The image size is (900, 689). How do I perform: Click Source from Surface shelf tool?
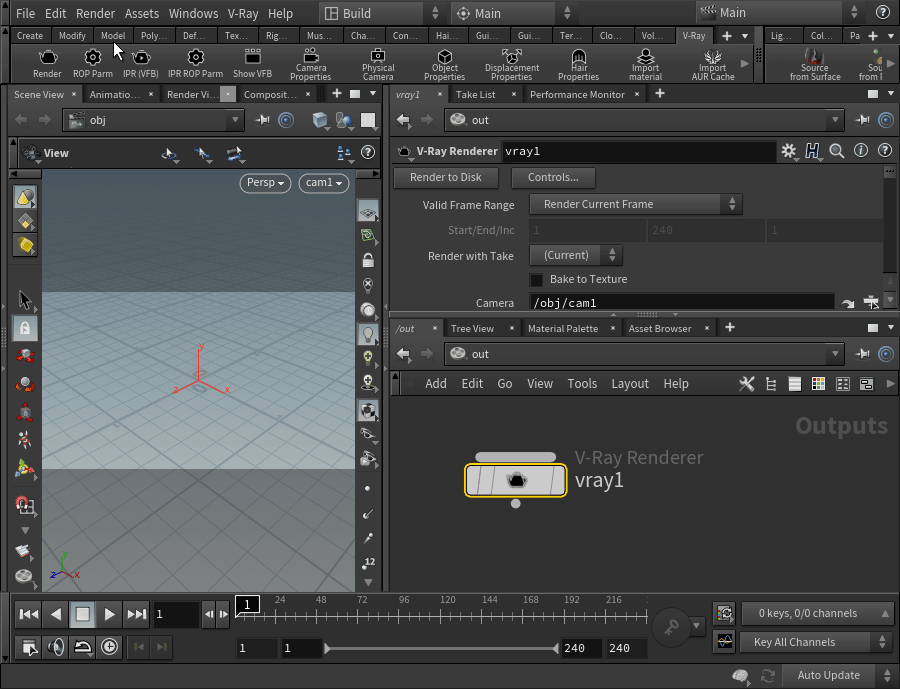pos(815,64)
